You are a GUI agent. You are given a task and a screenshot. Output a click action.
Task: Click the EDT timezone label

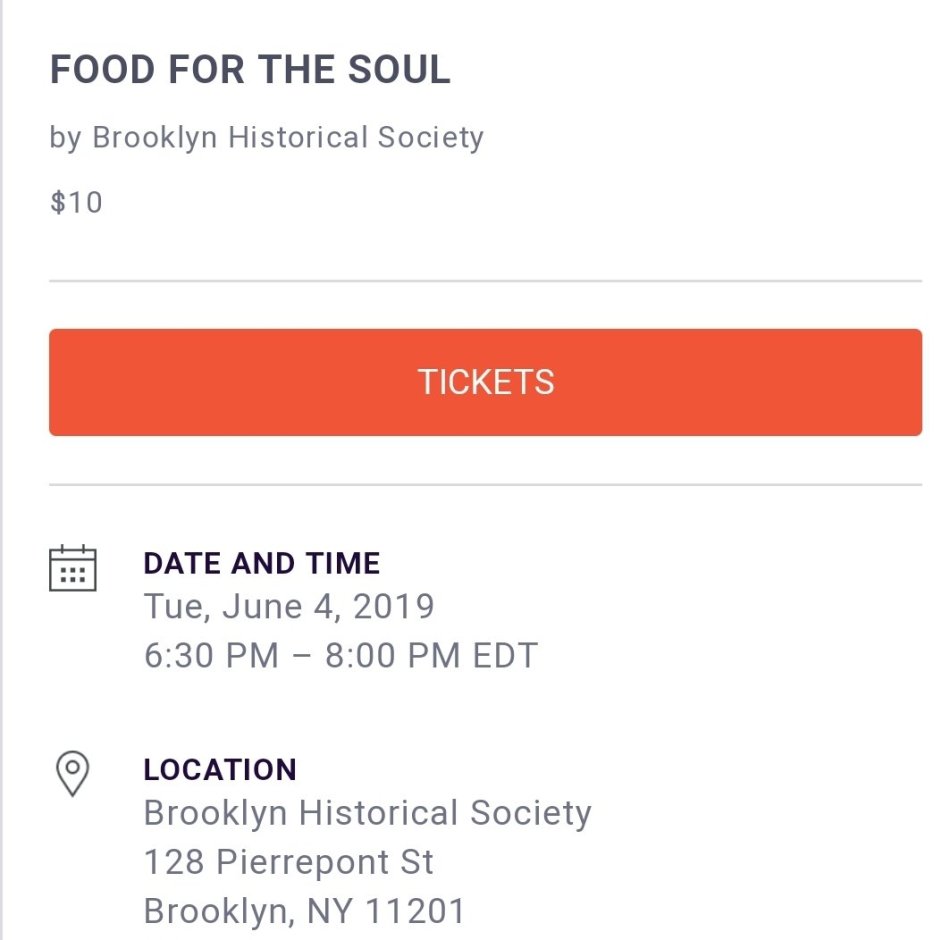coord(505,656)
